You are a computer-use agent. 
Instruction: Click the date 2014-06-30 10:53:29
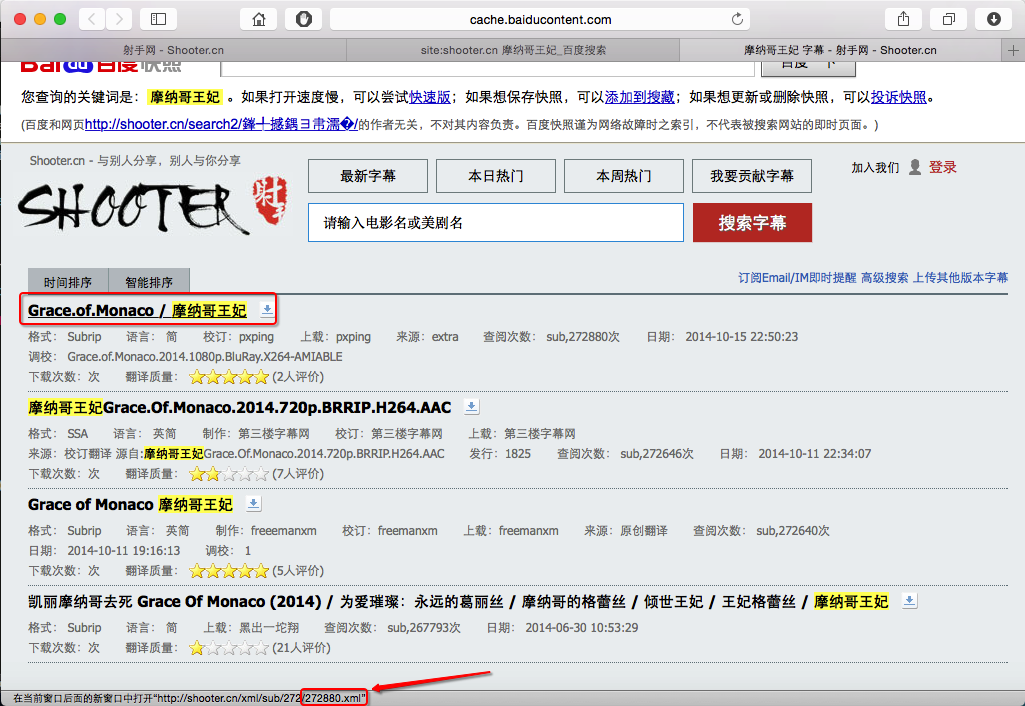pos(582,628)
